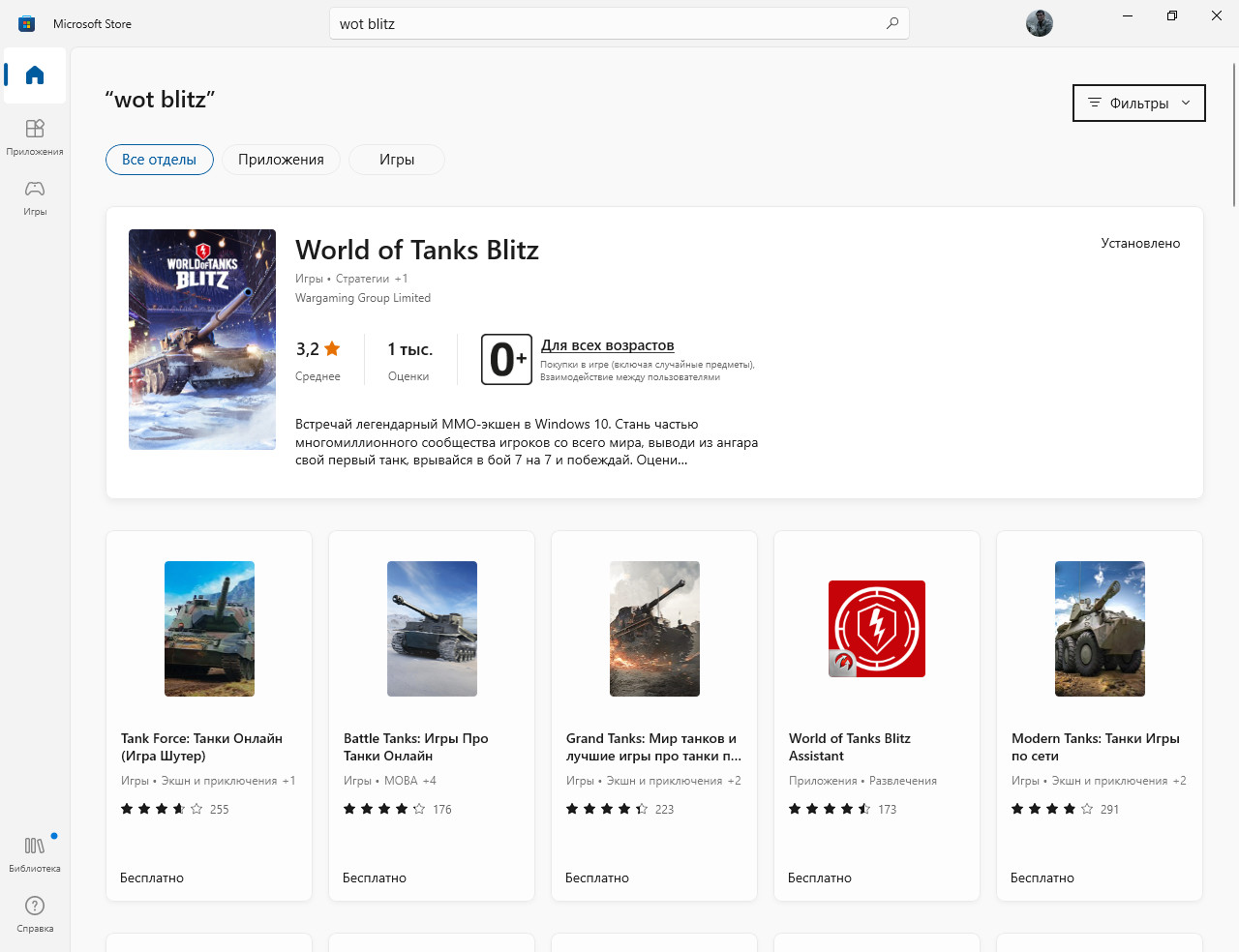
Task: Open the Игры section in sidebar
Action: point(35,197)
